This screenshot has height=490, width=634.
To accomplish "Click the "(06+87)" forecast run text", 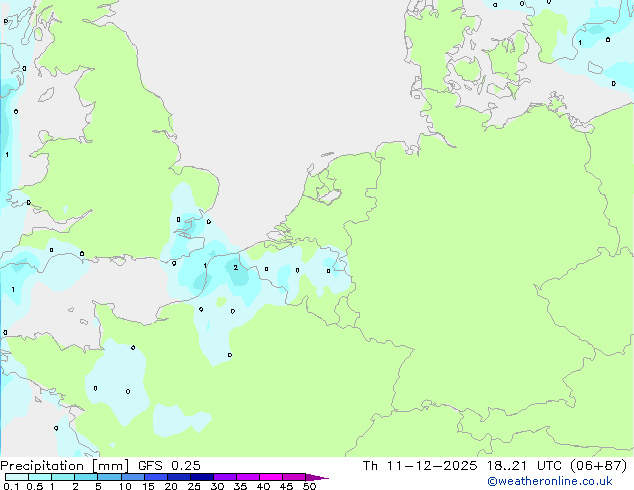I will point(599,466).
